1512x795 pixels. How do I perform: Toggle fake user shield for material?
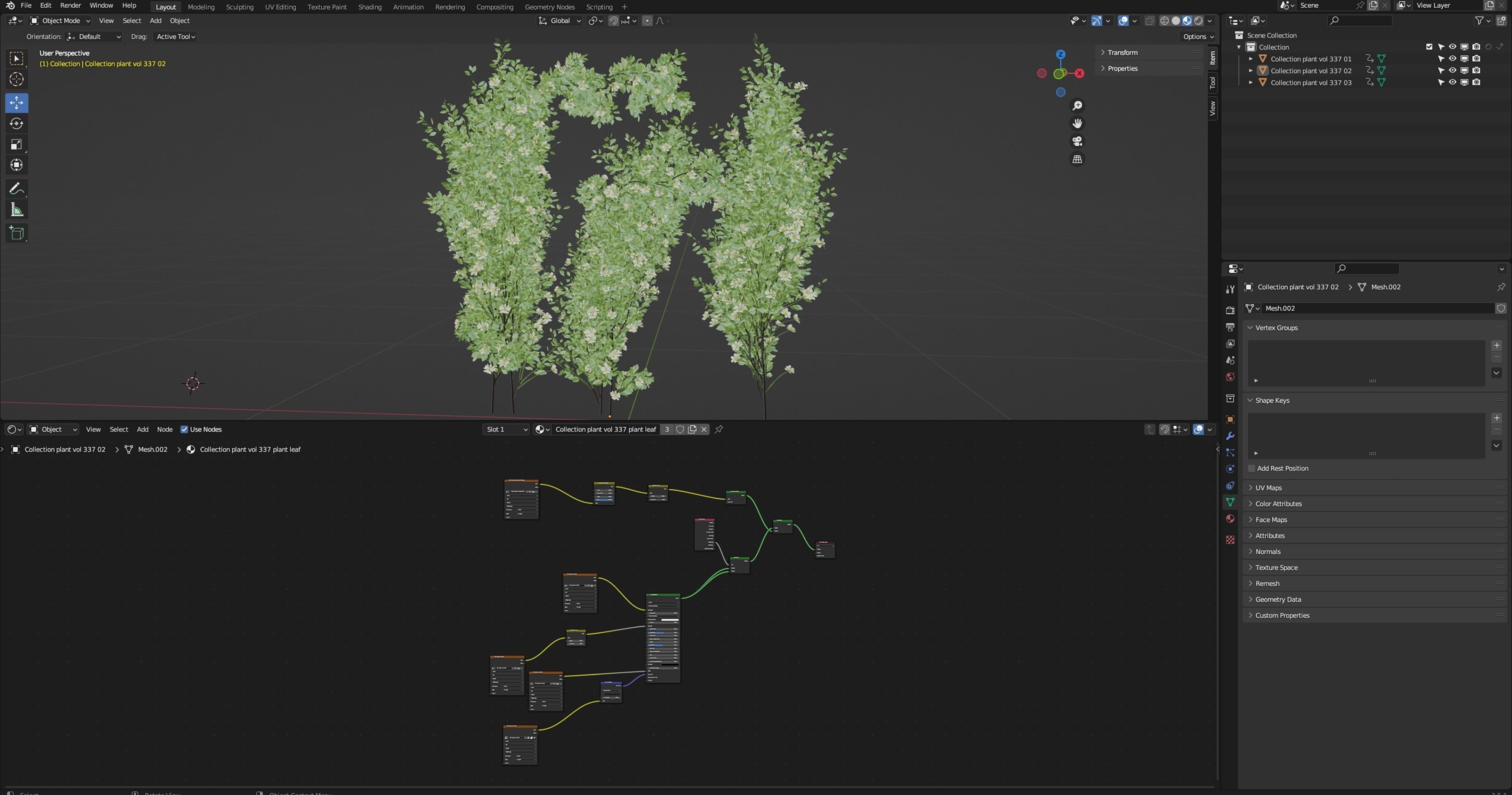click(x=680, y=429)
